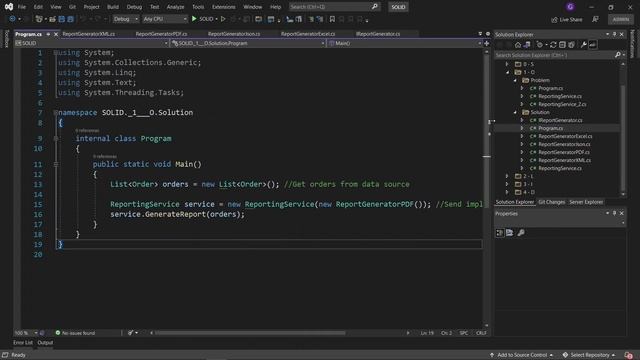This screenshot has height=360, width=640.
Task: Expand the 2 - L folder
Action: pos(507,176)
